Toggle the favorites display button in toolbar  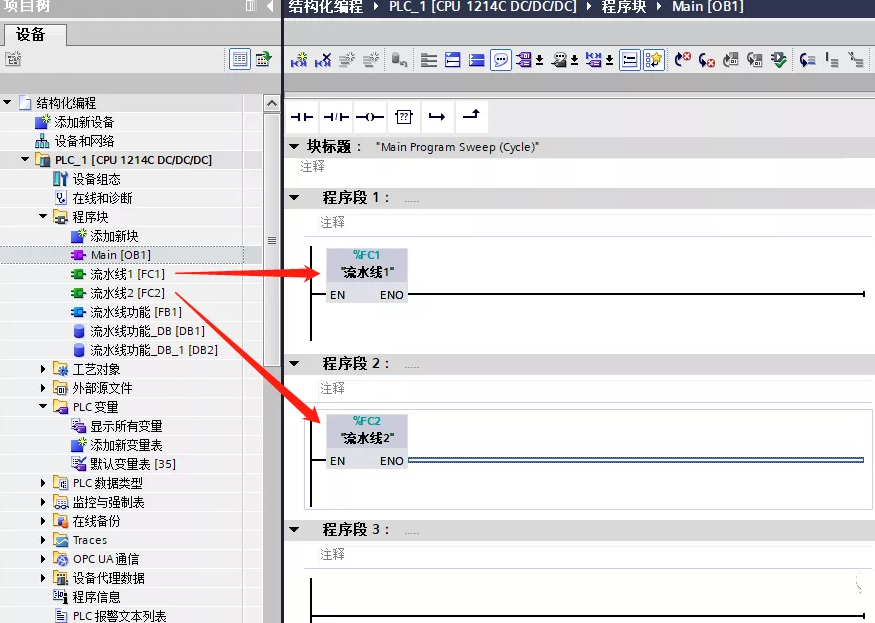[x=654, y=60]
